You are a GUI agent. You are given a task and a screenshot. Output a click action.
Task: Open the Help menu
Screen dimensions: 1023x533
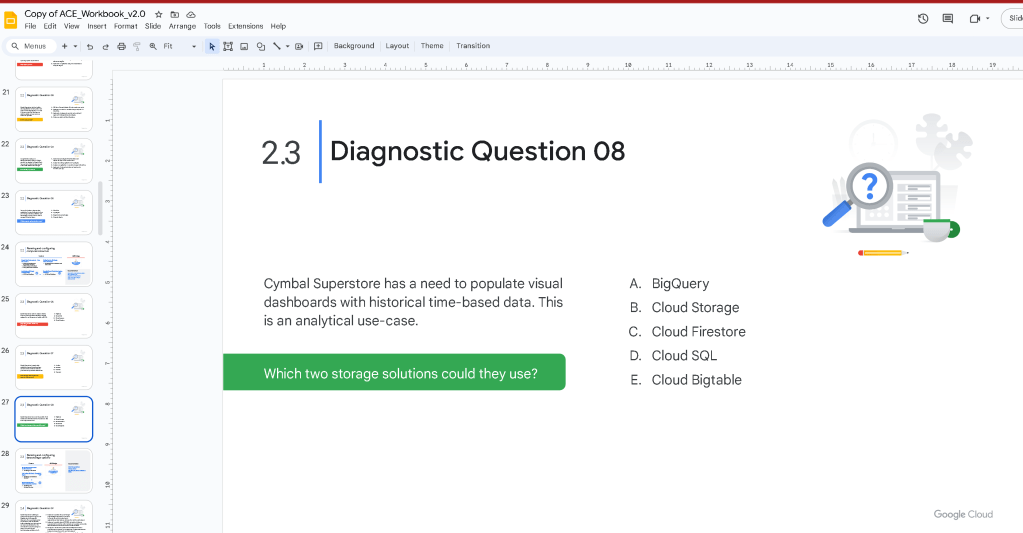coord(278,26)
